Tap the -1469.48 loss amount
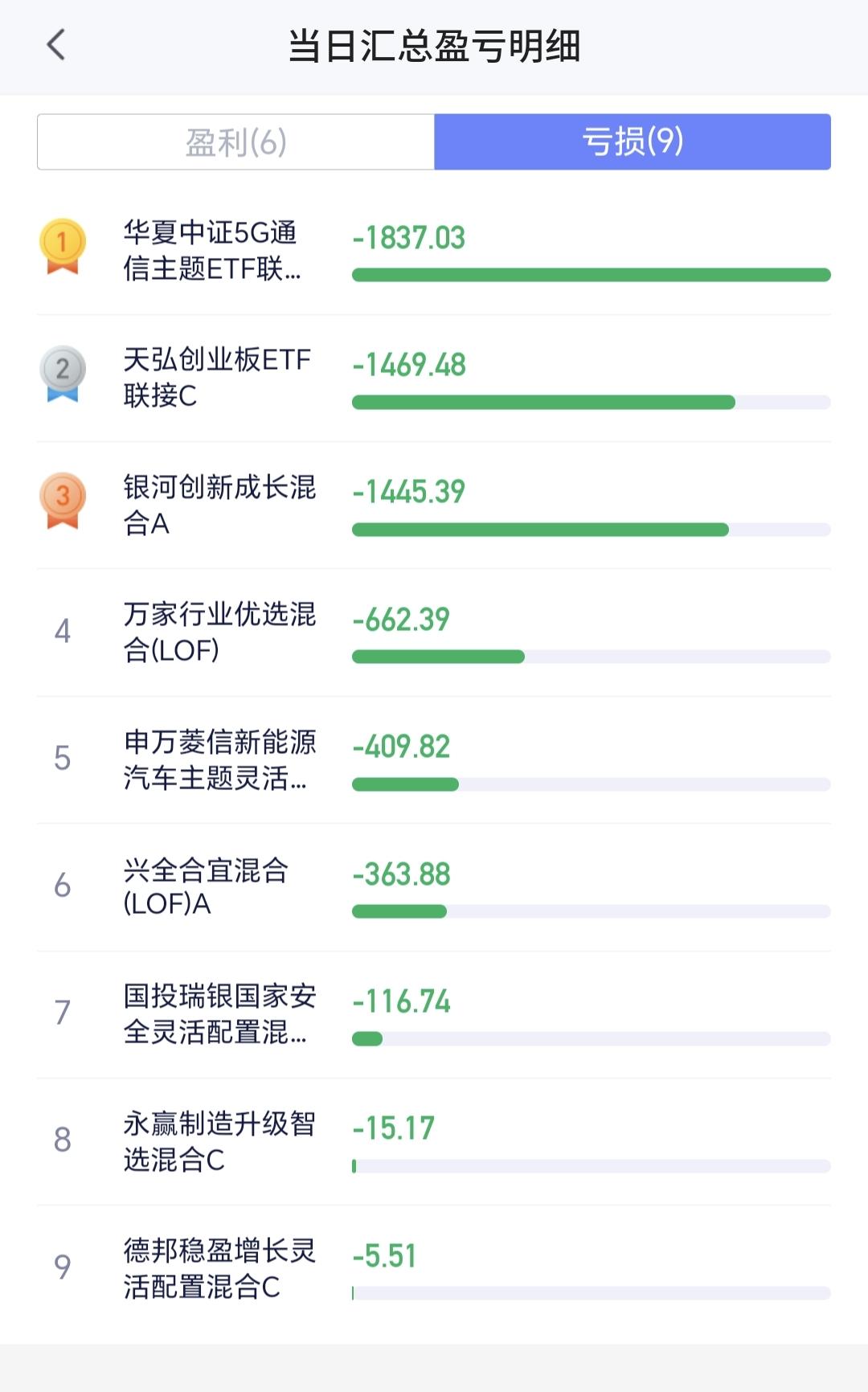This screenshot has height=1392, width=868. (x=409, y=365)
